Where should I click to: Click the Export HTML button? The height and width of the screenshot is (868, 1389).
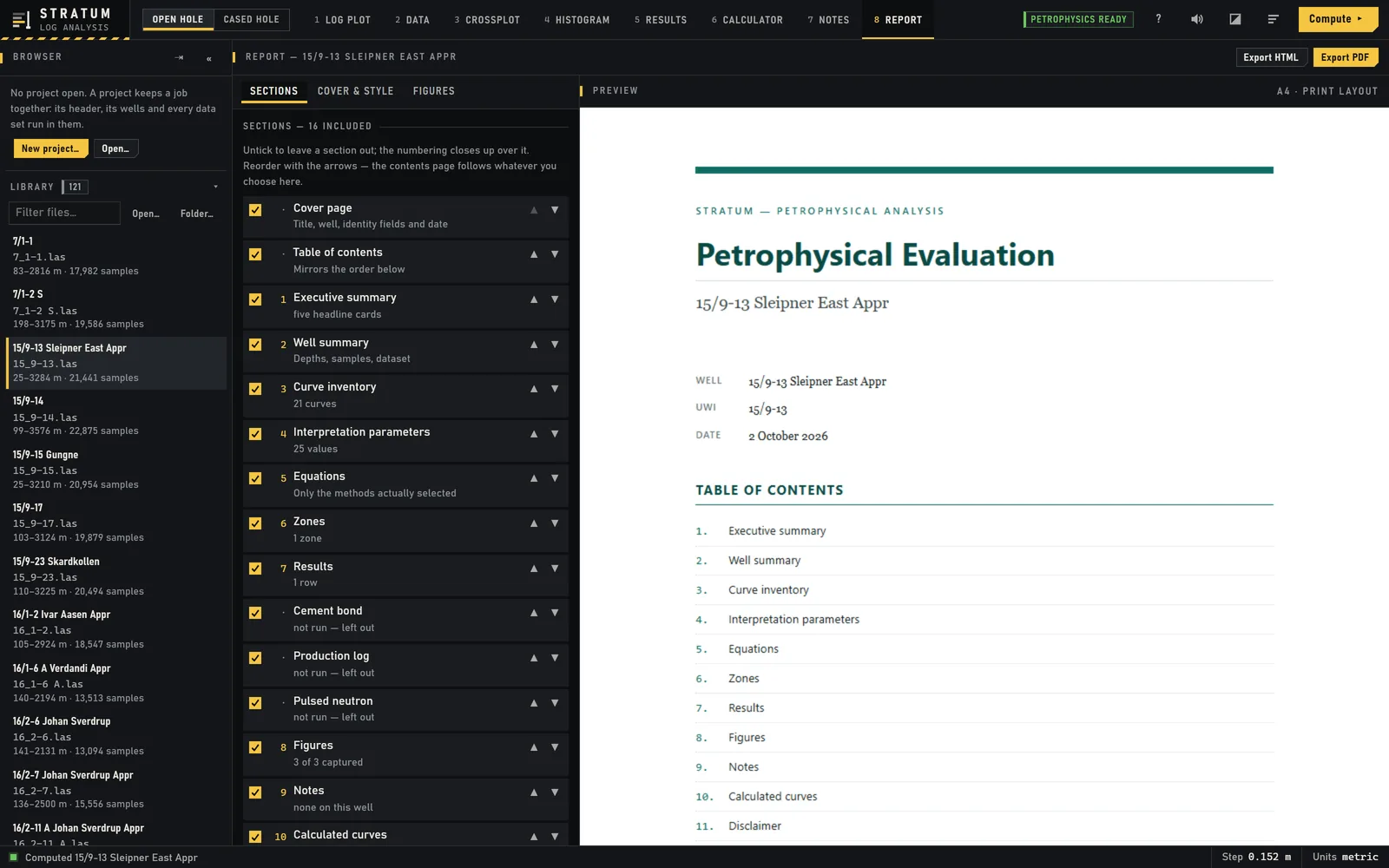(1270, 57)
